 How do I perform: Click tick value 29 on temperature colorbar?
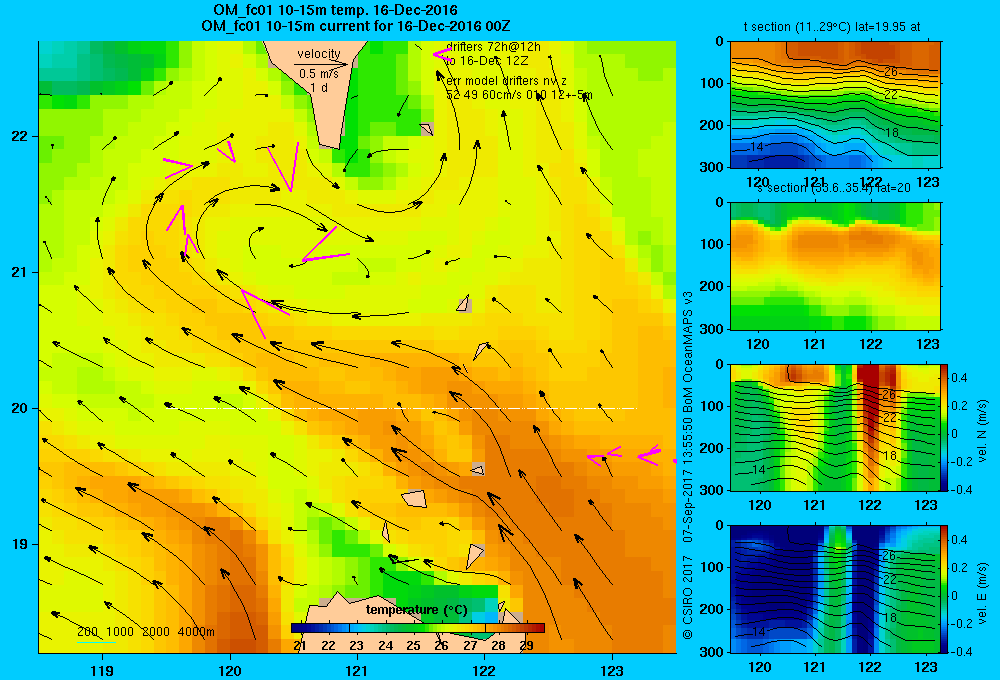coord(526,645)
